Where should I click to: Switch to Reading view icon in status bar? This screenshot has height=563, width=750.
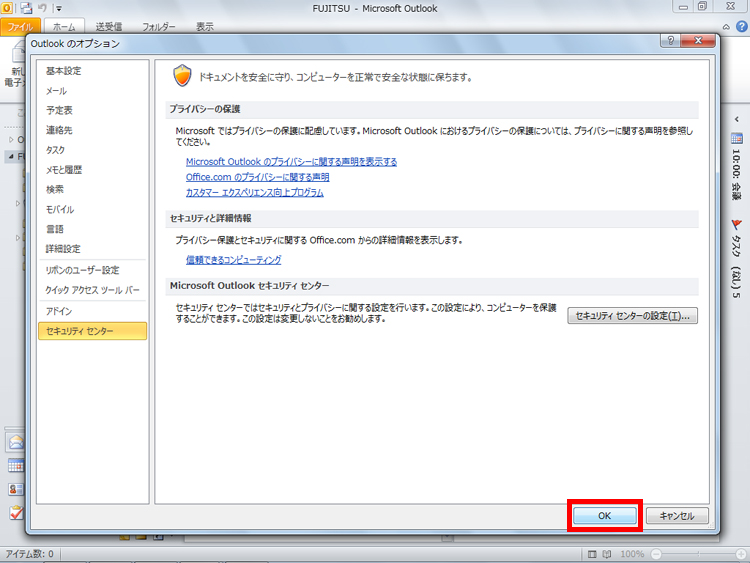click(x=607, y=554)
